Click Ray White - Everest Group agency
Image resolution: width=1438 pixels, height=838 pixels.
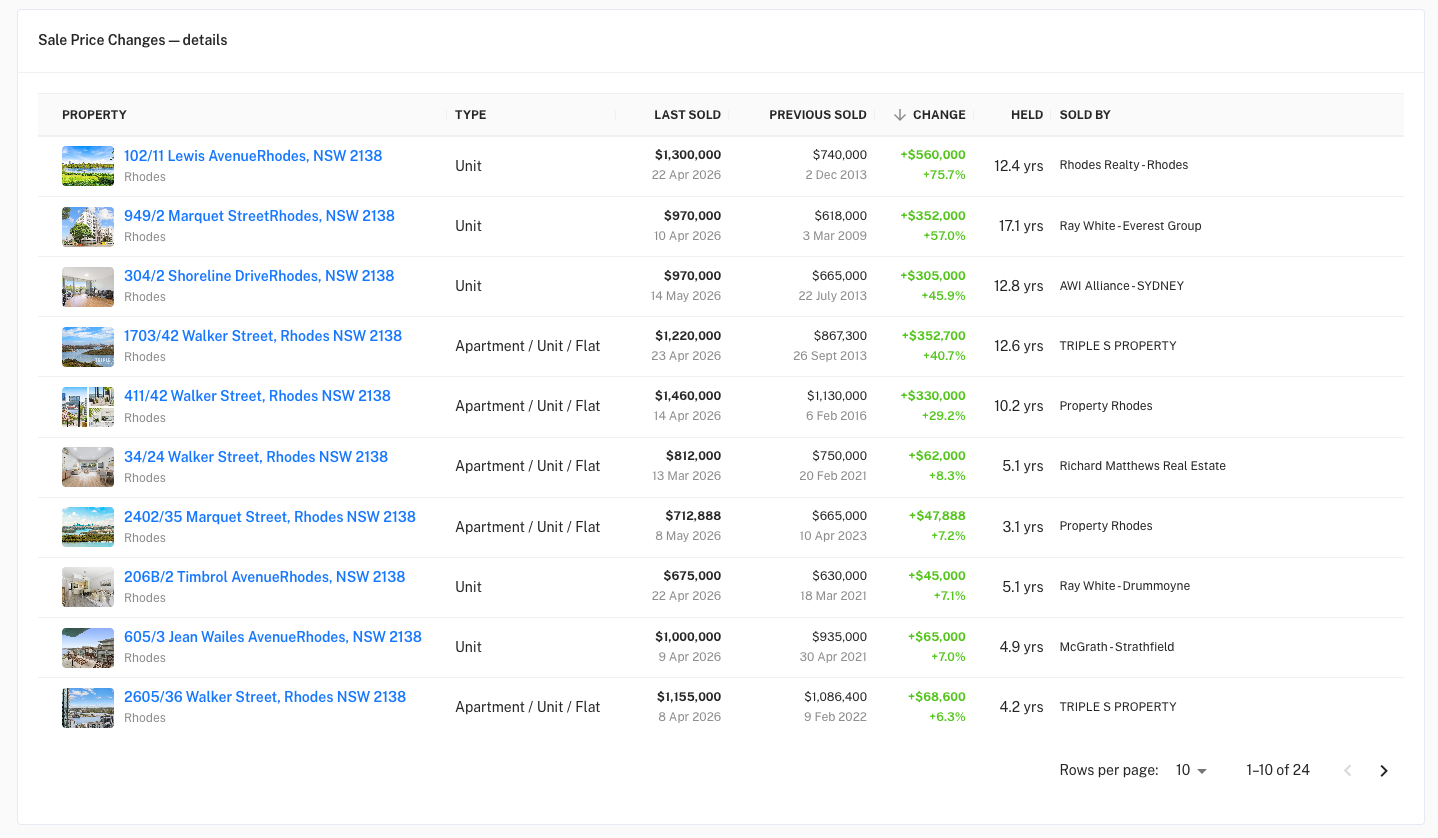pyautogui.click(x=1131, y=226)
